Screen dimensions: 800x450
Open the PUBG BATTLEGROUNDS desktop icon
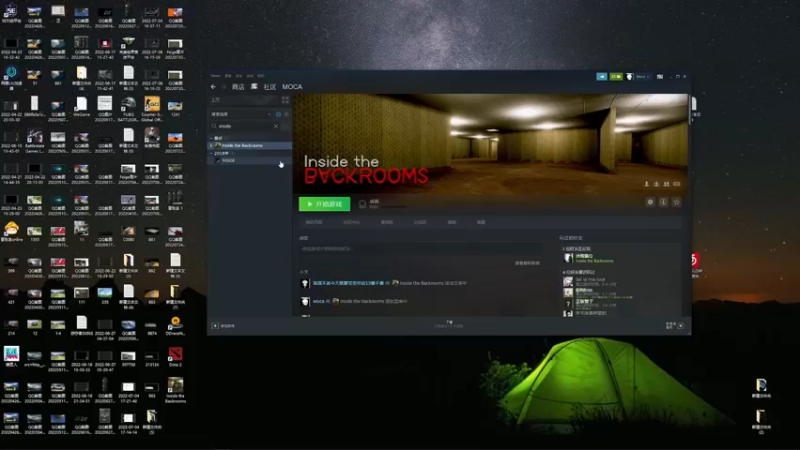tap(128, 107)
